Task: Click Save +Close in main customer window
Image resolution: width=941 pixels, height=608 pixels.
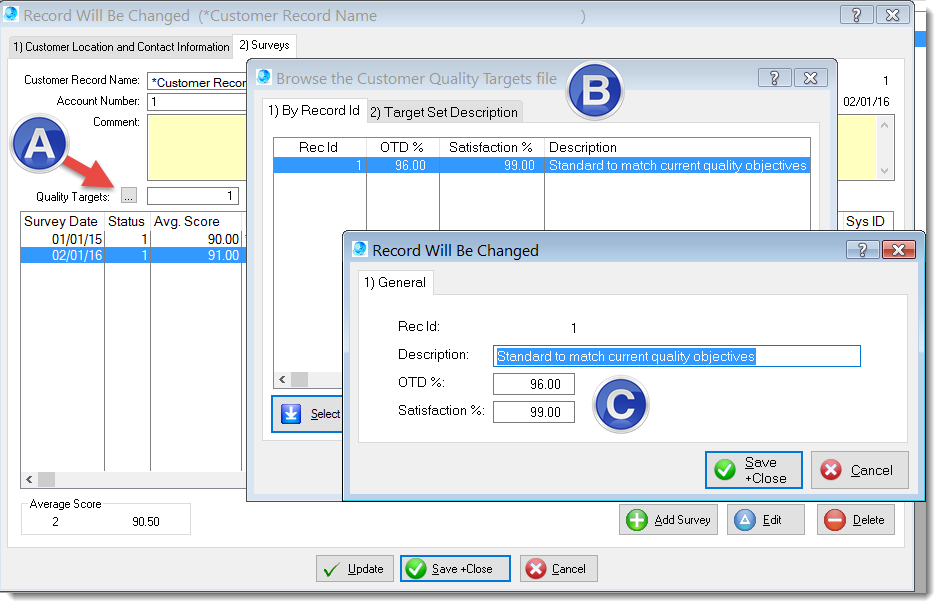Action: [455, 569]
